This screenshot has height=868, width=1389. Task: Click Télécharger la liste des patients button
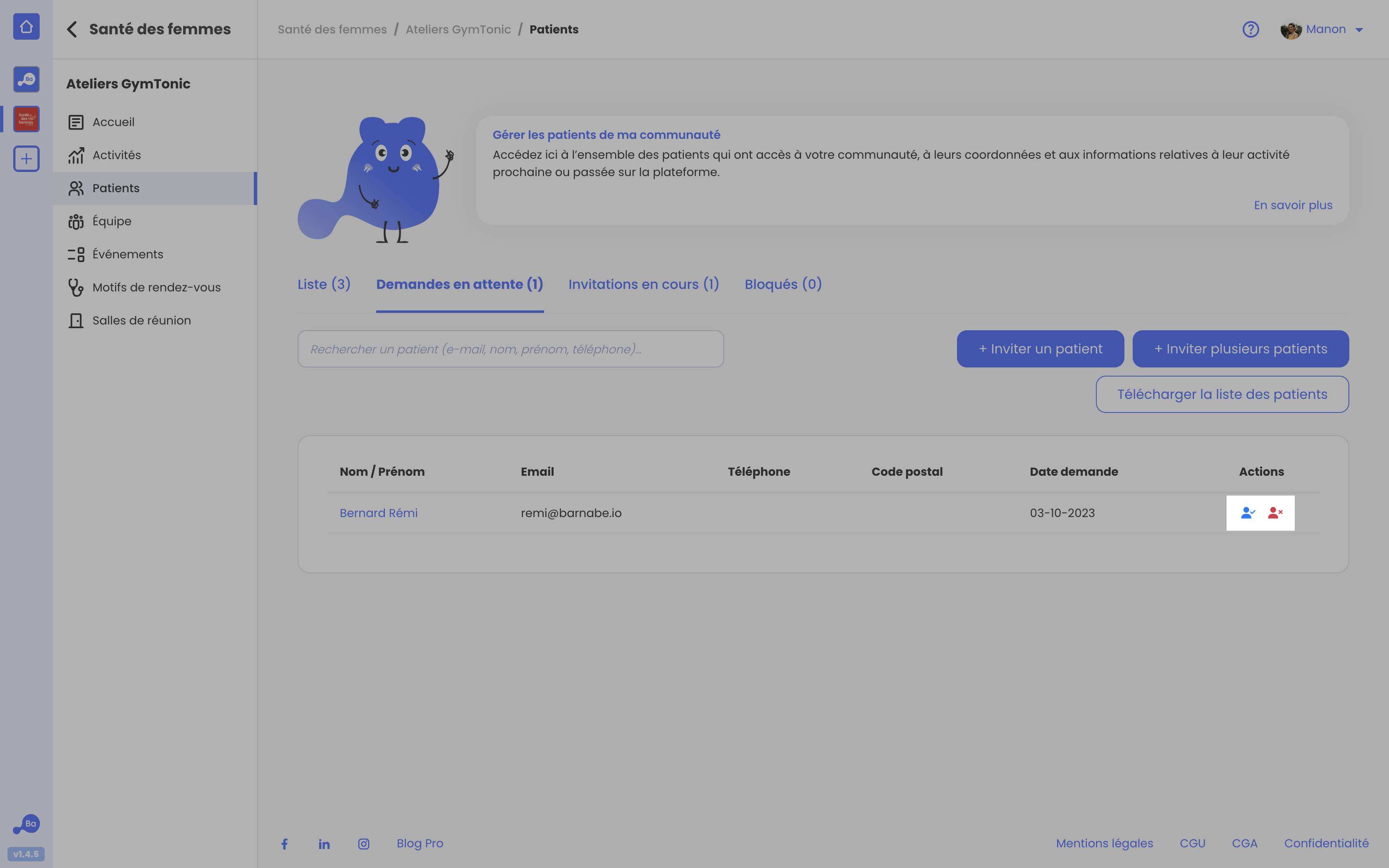(x=1222, y=394)
